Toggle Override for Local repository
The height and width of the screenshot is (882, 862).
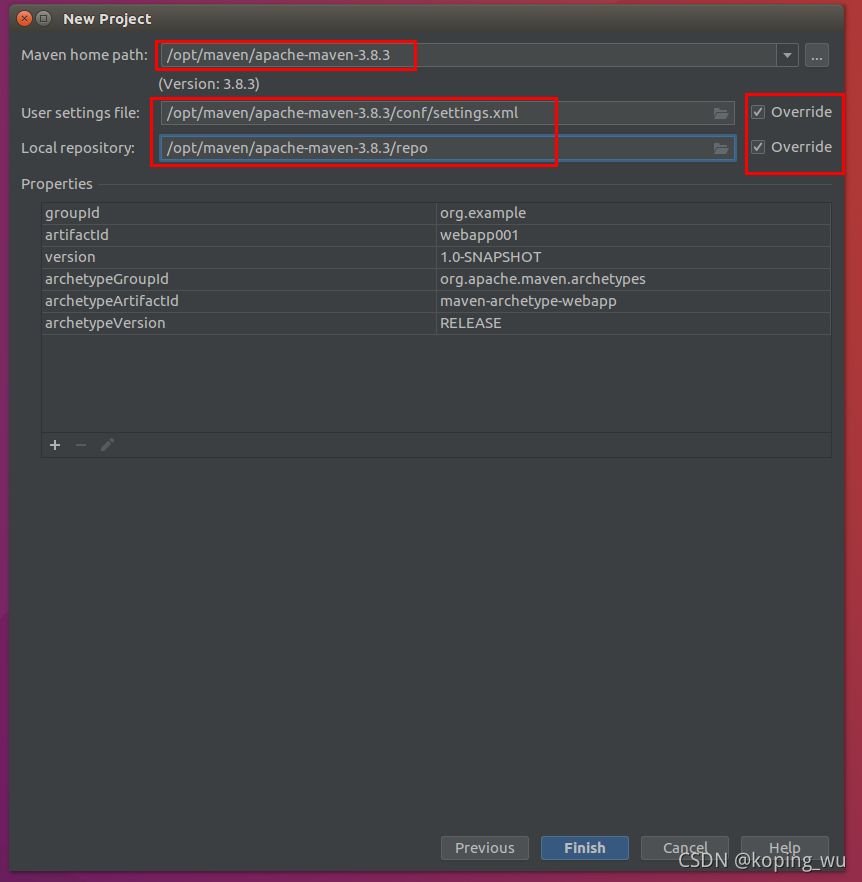758,147
